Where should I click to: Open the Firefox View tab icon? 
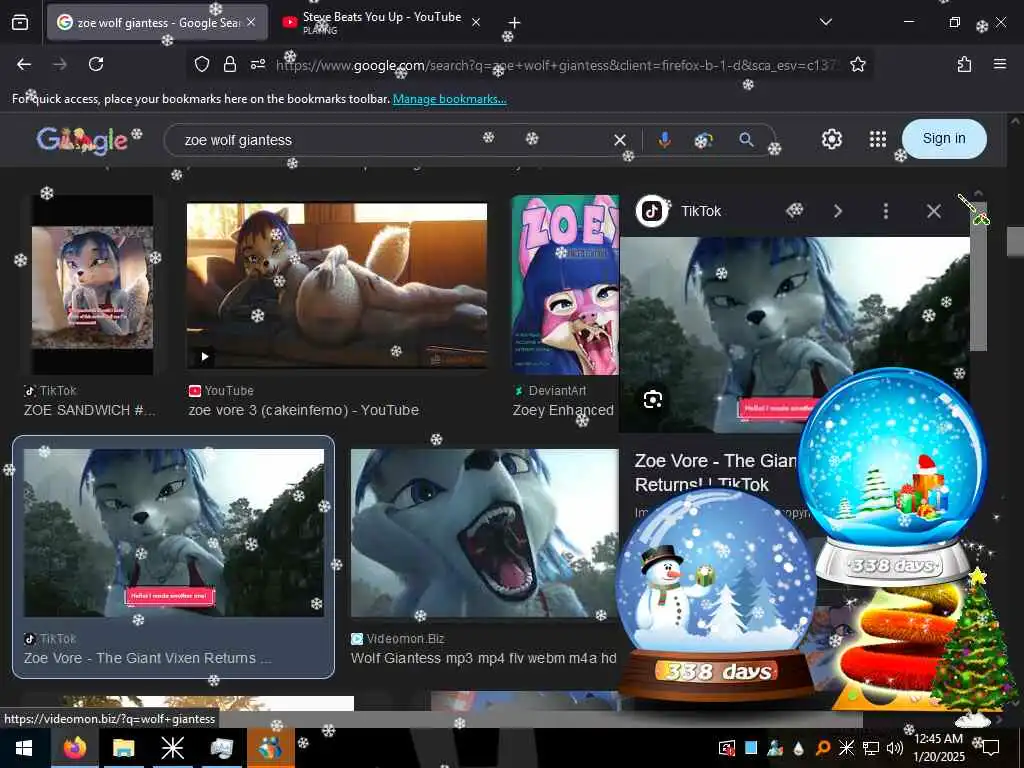click(20, 23)
